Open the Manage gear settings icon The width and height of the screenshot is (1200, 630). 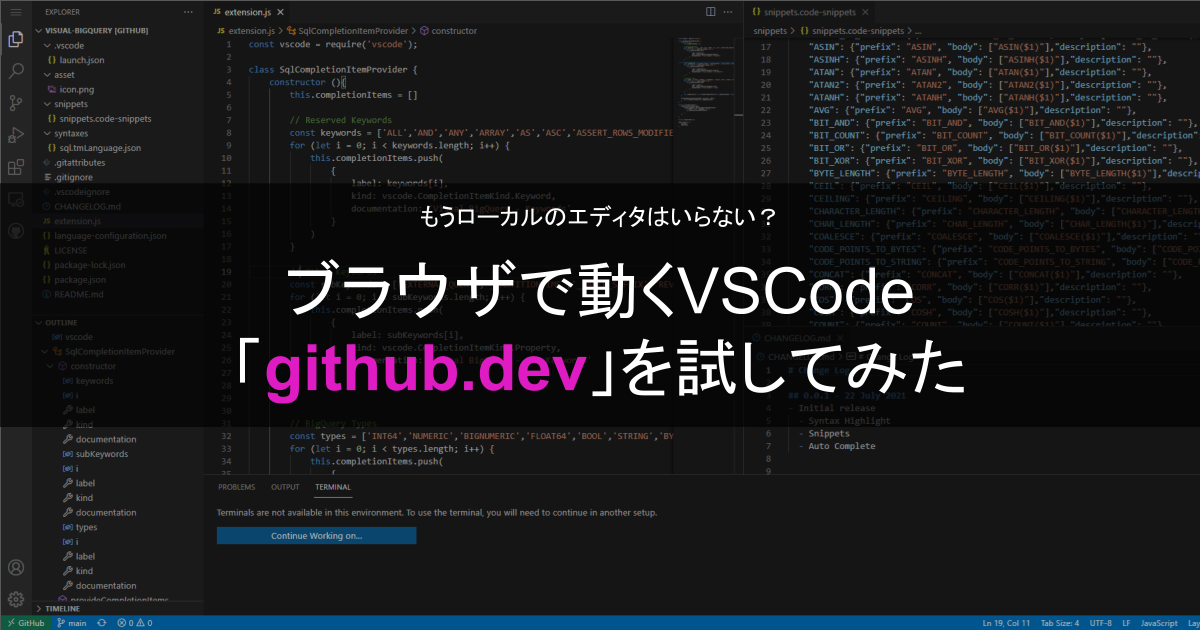[15, 599]
